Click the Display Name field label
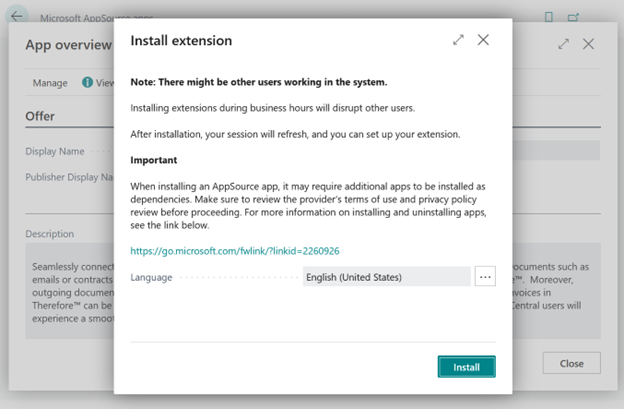The image size is (624, 409). pos(55,152)
